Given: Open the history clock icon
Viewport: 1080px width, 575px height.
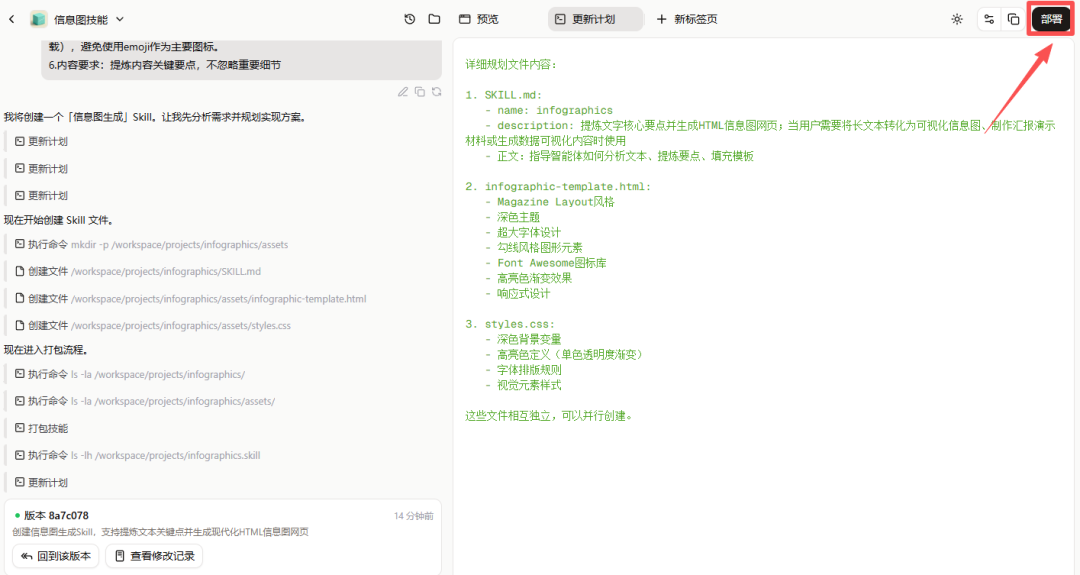Looking at the screenshot, I should 410,19.
